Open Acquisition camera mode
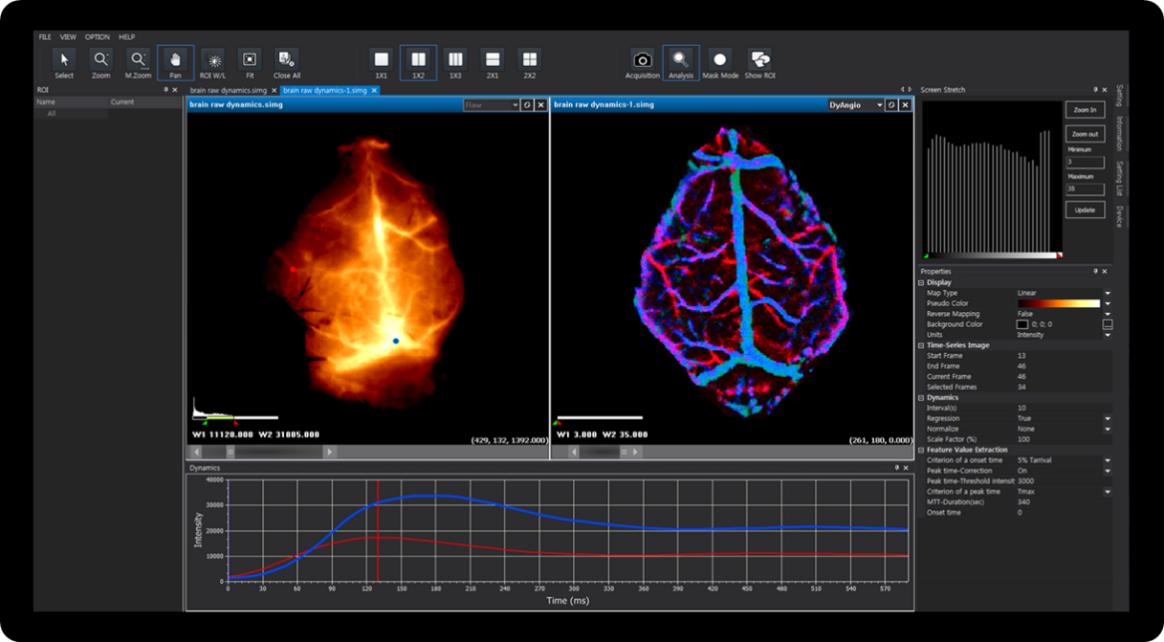Image resolution: width=1164 pixels, height=642 pixels. point(642,62)
